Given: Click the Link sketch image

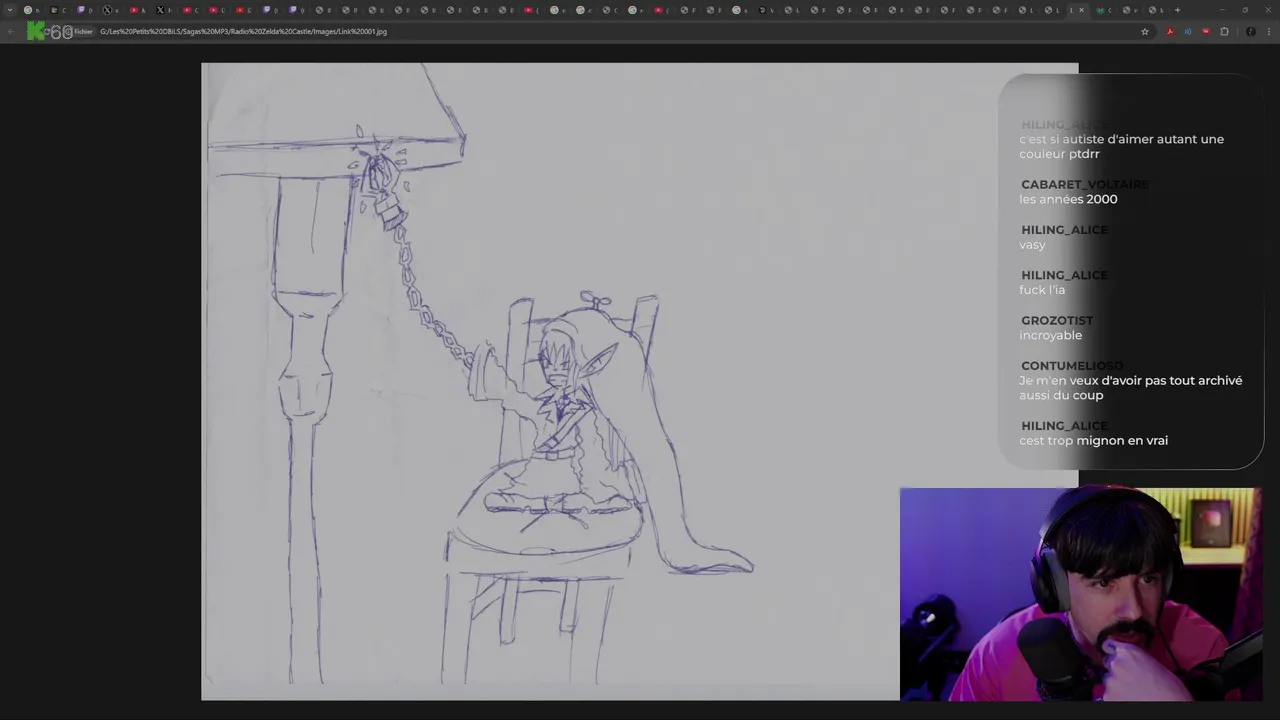Looking at the screenshot, I should (640, 381).
